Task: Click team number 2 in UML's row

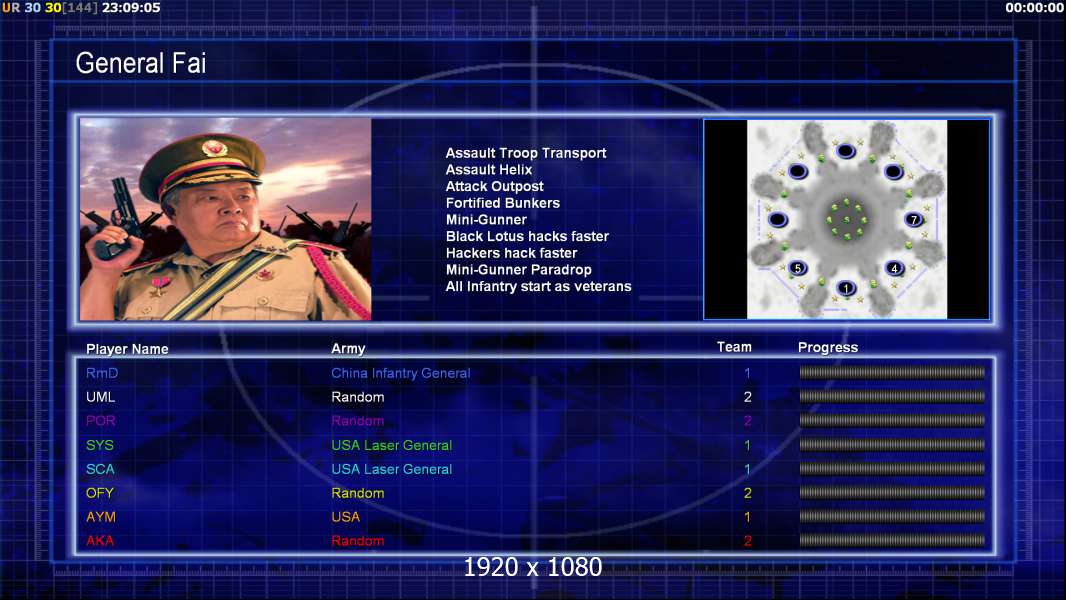Action: [748, 397]
